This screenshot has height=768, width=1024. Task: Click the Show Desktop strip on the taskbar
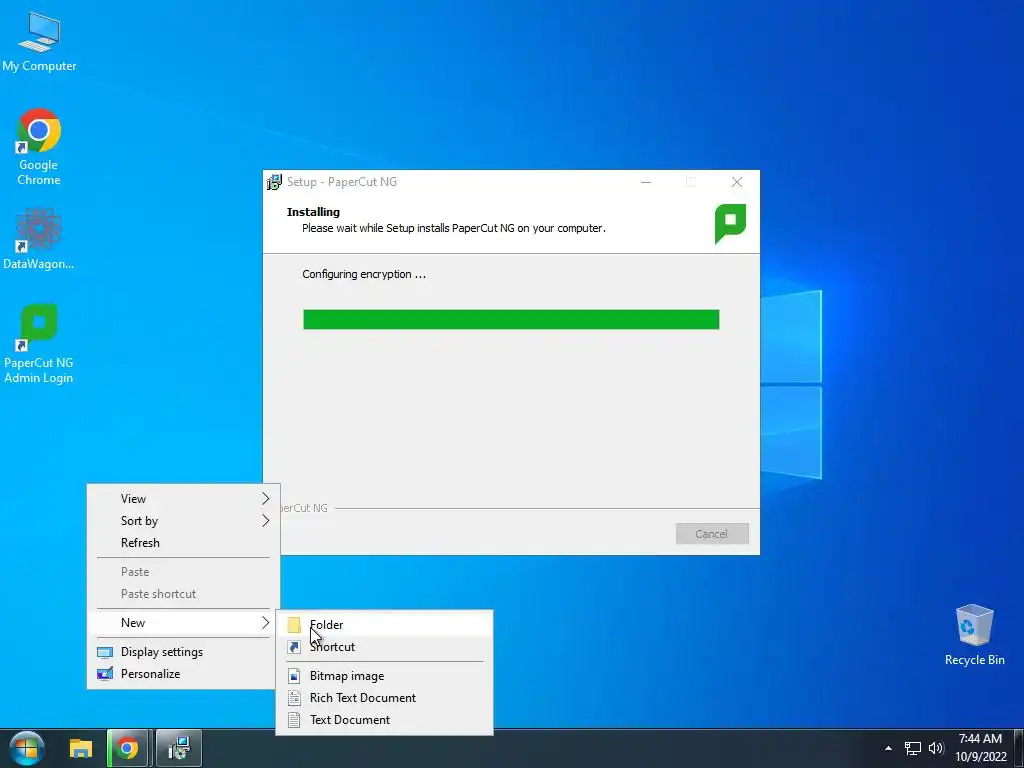pos(1018,748)
